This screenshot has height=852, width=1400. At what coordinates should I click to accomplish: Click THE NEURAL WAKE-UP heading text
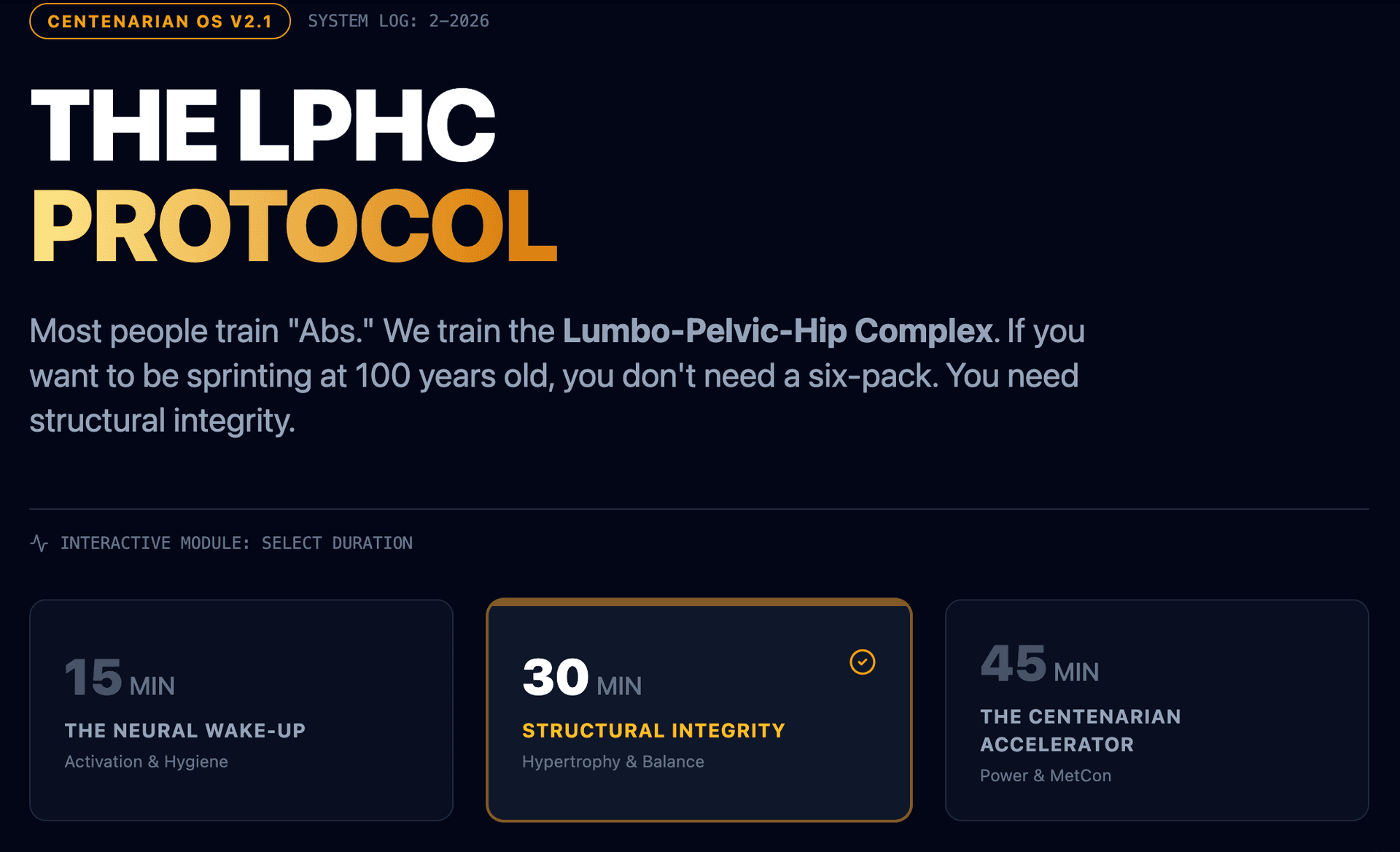184,730
